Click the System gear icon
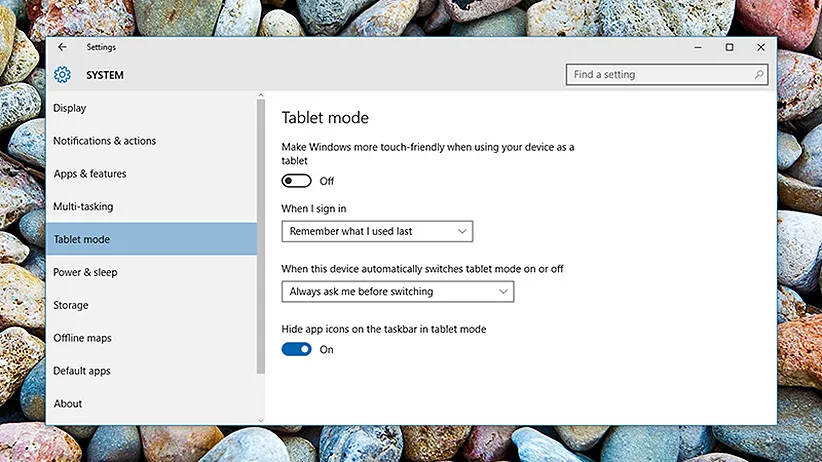This screenshot has height=462, width=822. (x=63, y=75)
